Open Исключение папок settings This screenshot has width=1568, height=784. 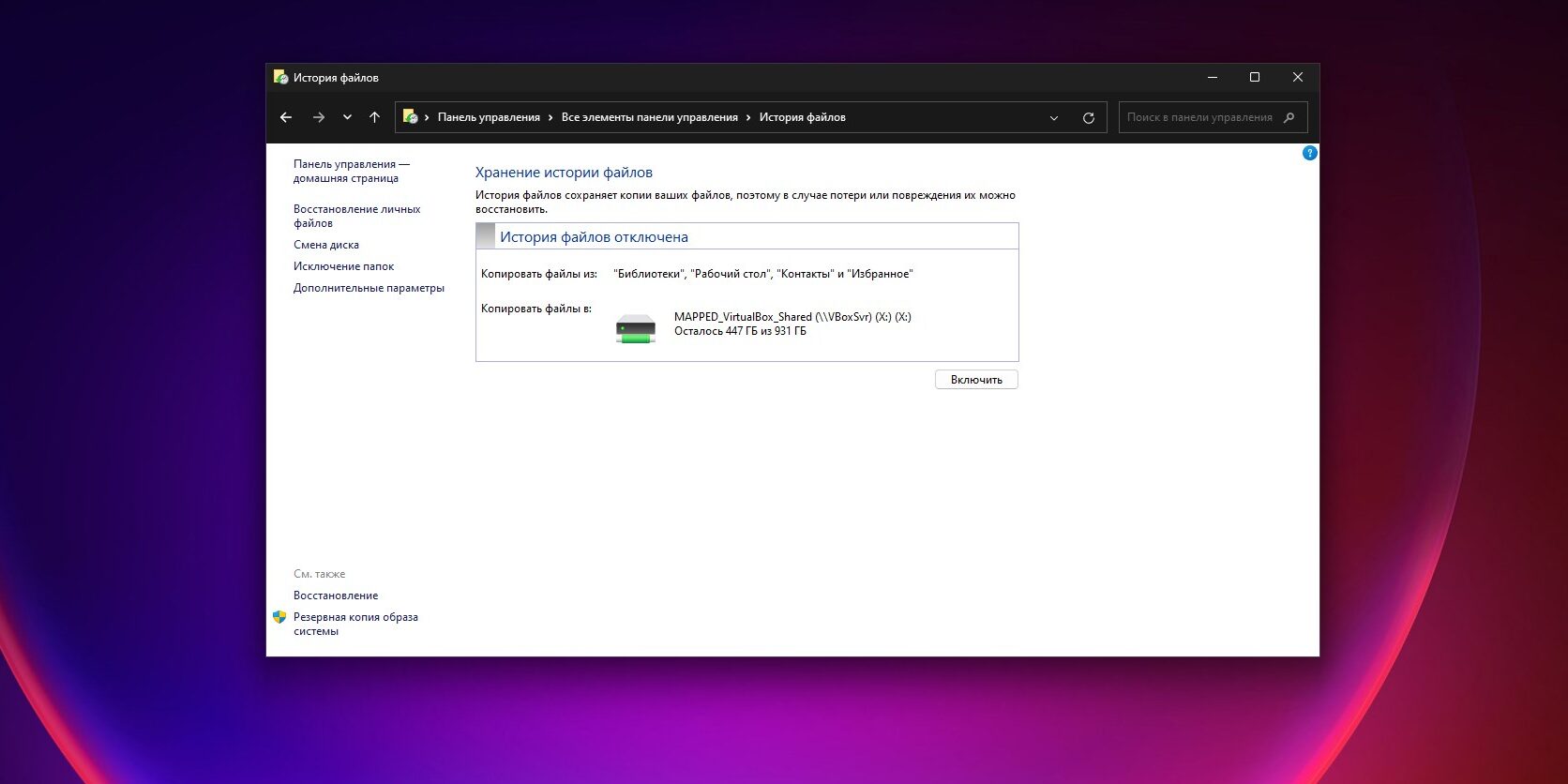tap(343, 266)
